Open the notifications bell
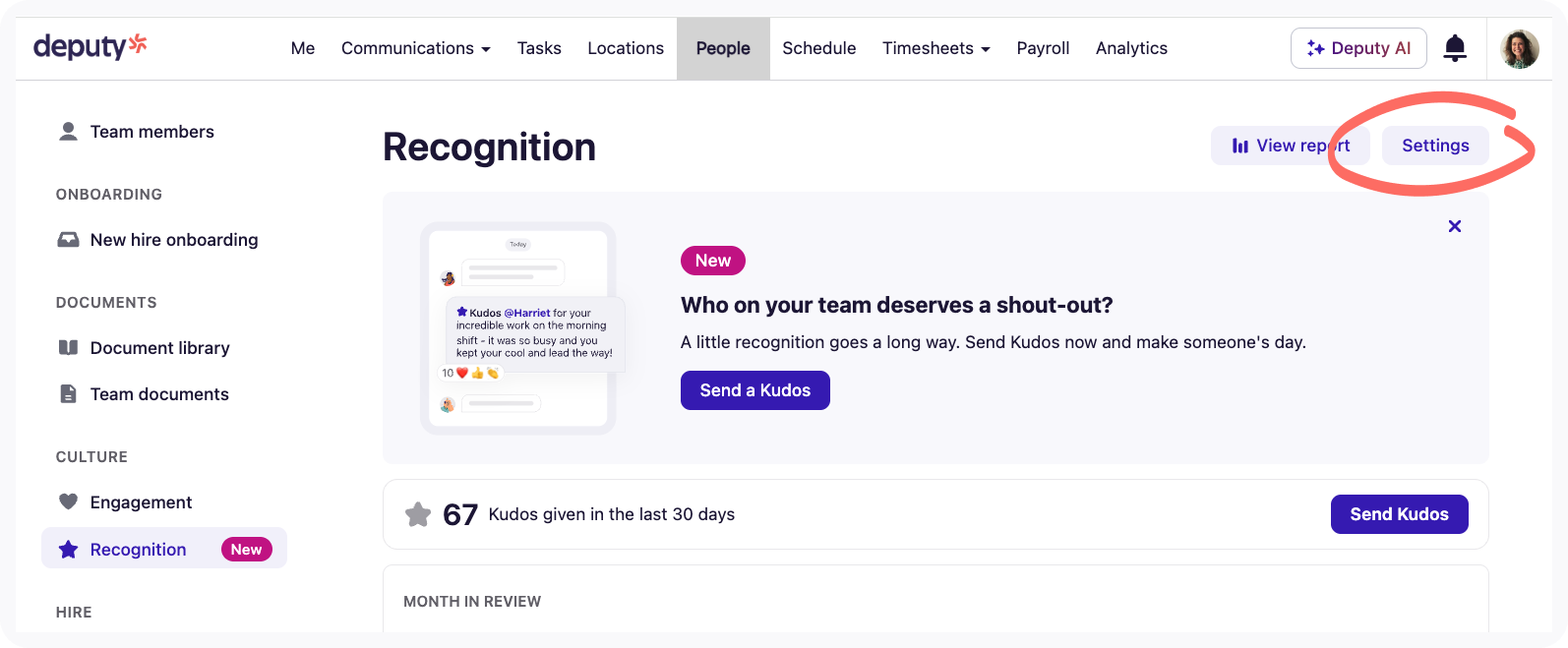The height and width of the screenshot is (648, 1568). pos(1455,48)
